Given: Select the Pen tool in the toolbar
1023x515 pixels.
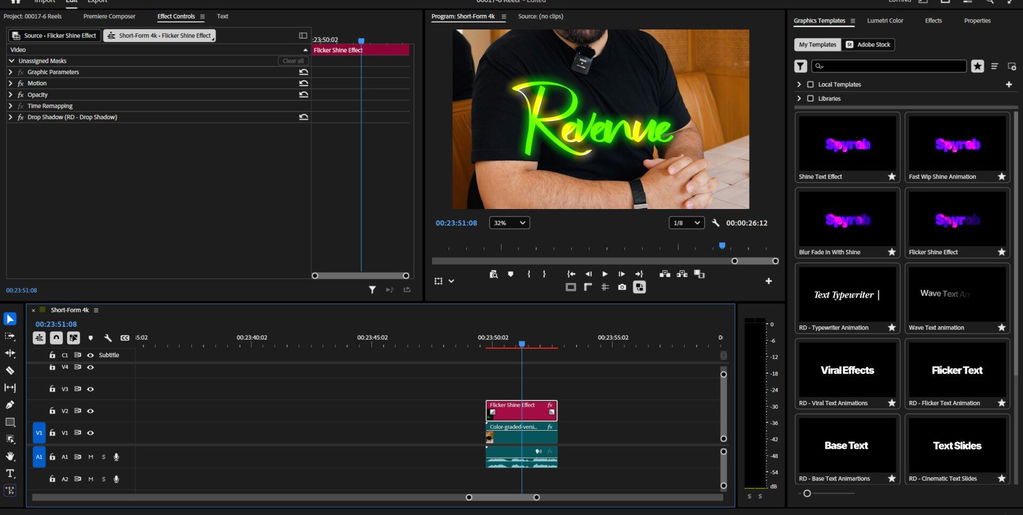Looking at the screenshot, I should 10,405.
